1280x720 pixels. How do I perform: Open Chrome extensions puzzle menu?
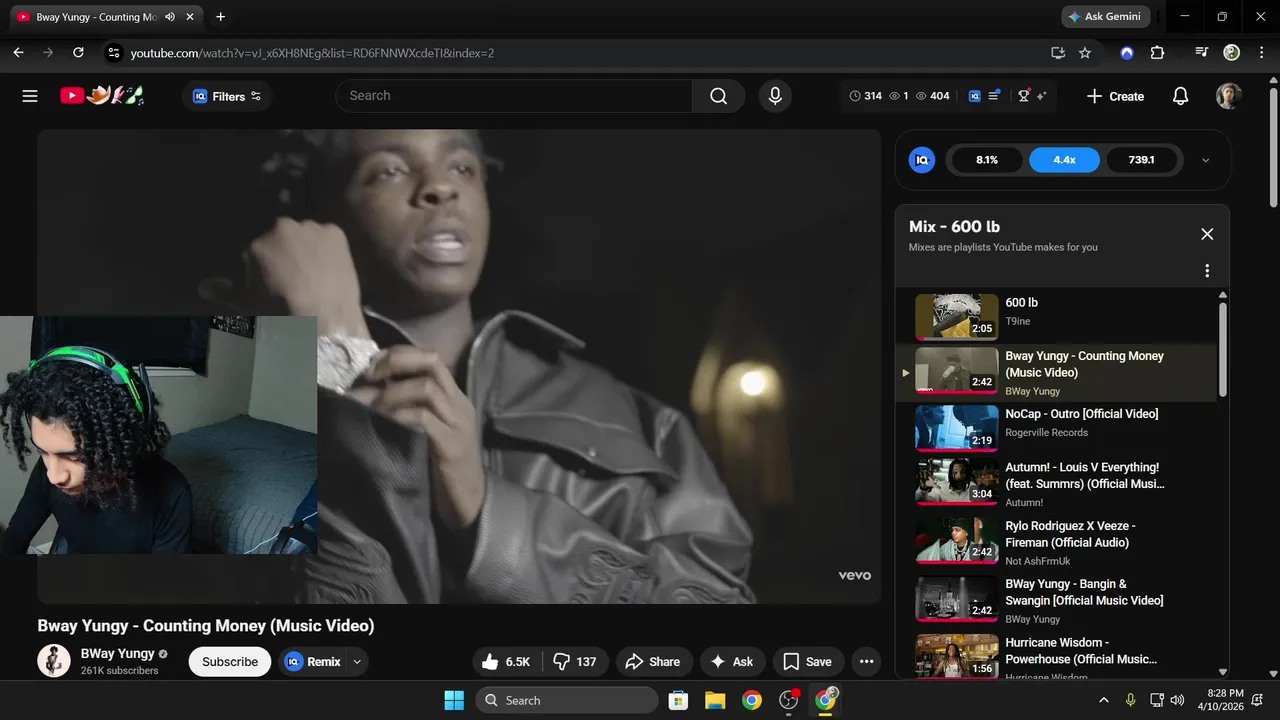coord(1158,53)
